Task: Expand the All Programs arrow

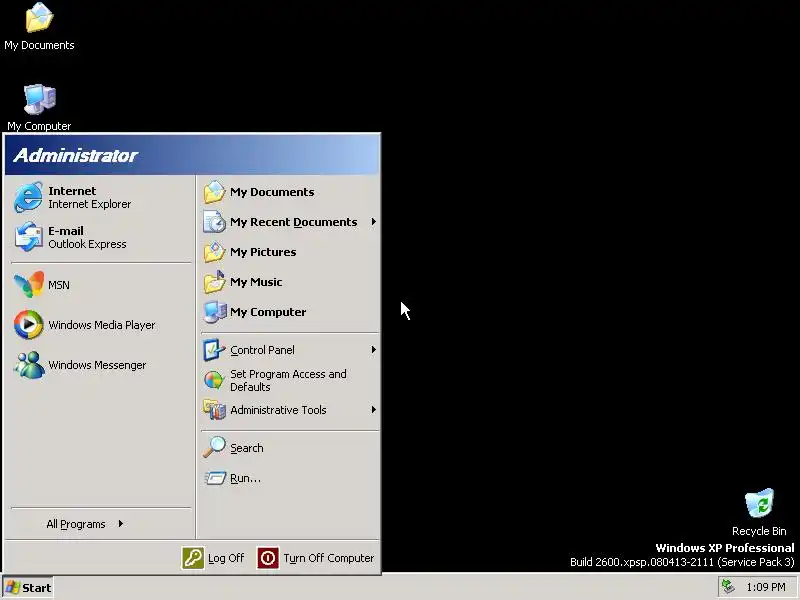Action: coord(120,523)
